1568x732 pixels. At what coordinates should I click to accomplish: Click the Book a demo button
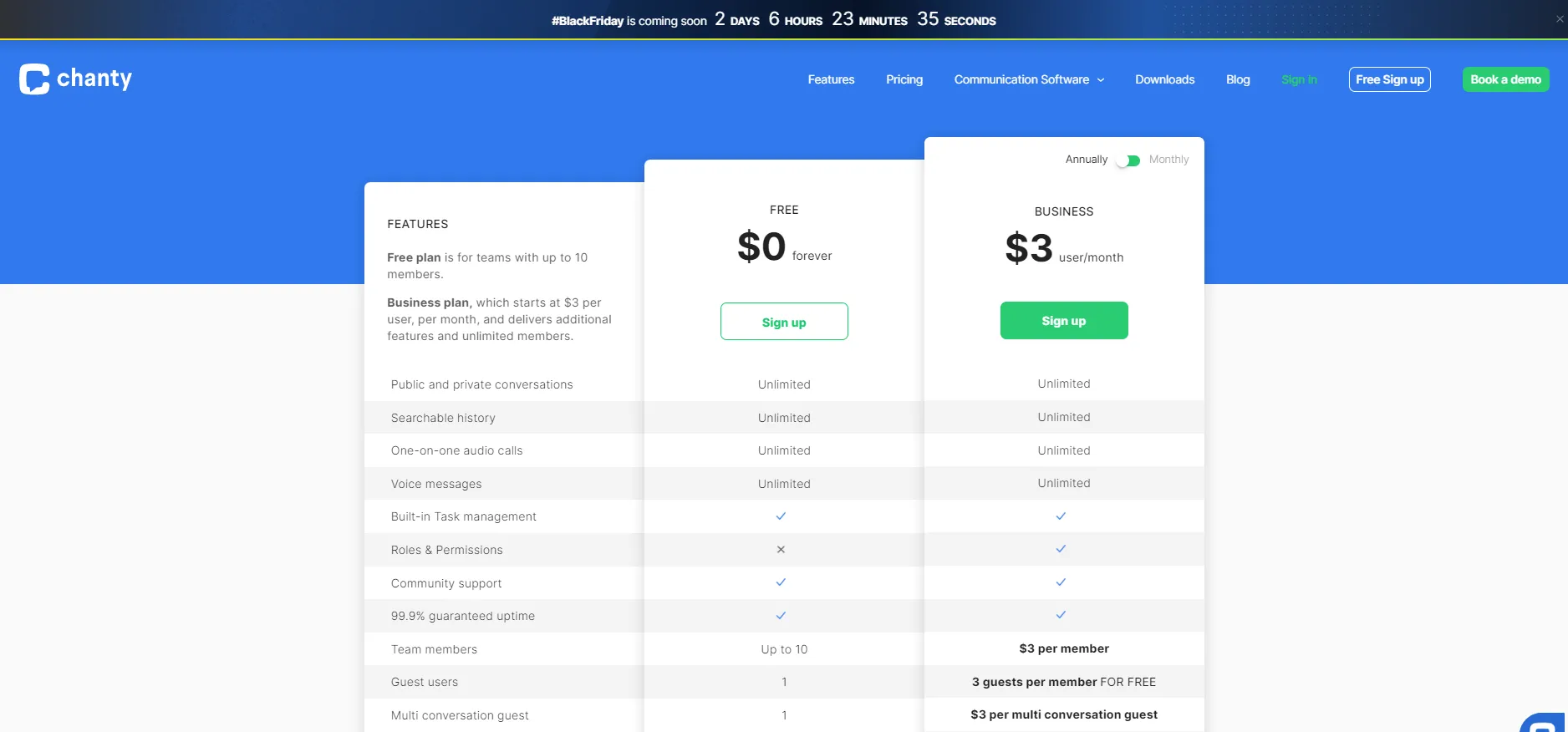[x=1506, y=79]
